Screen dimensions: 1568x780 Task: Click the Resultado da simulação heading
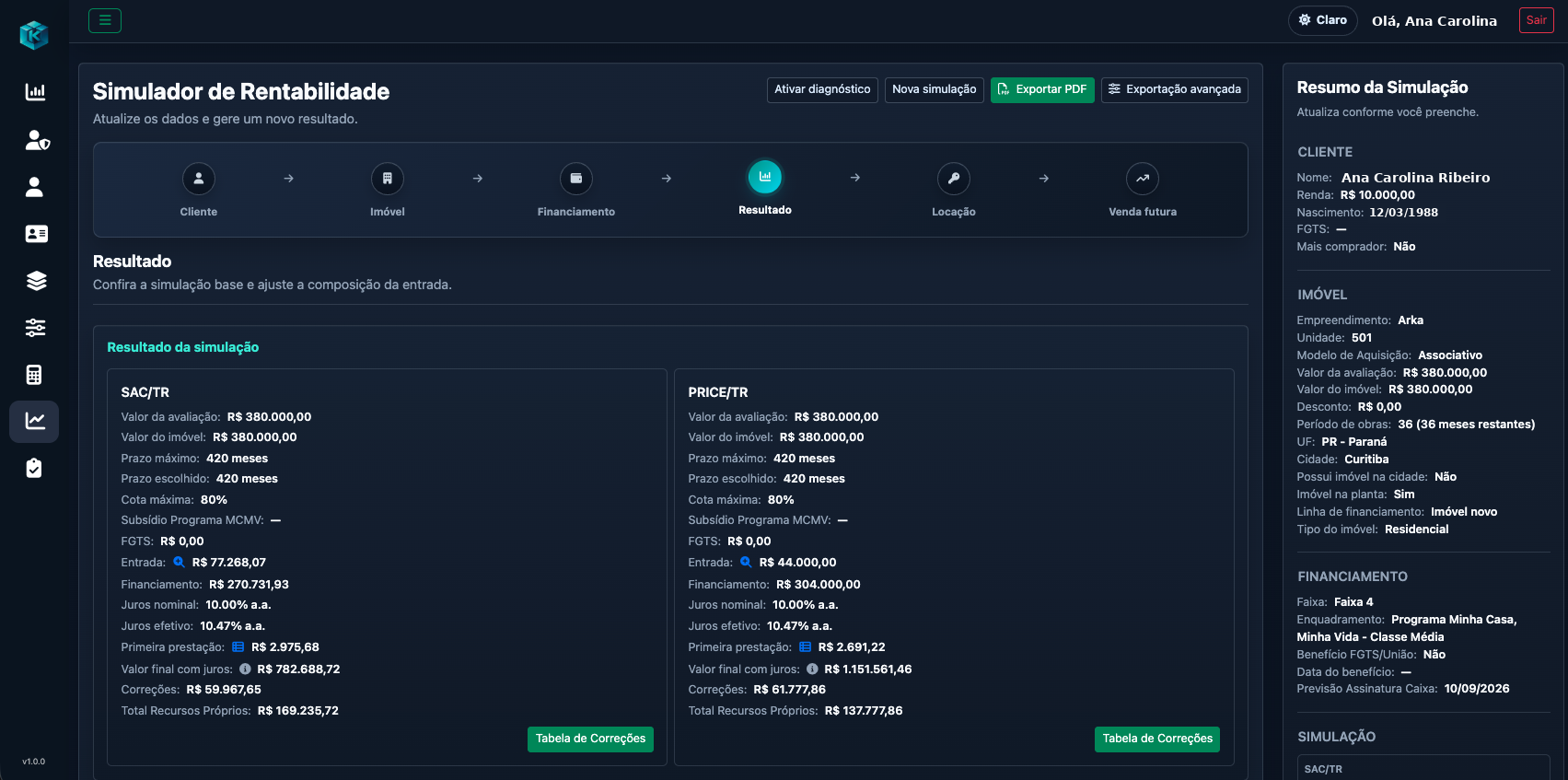coord(183,347)
